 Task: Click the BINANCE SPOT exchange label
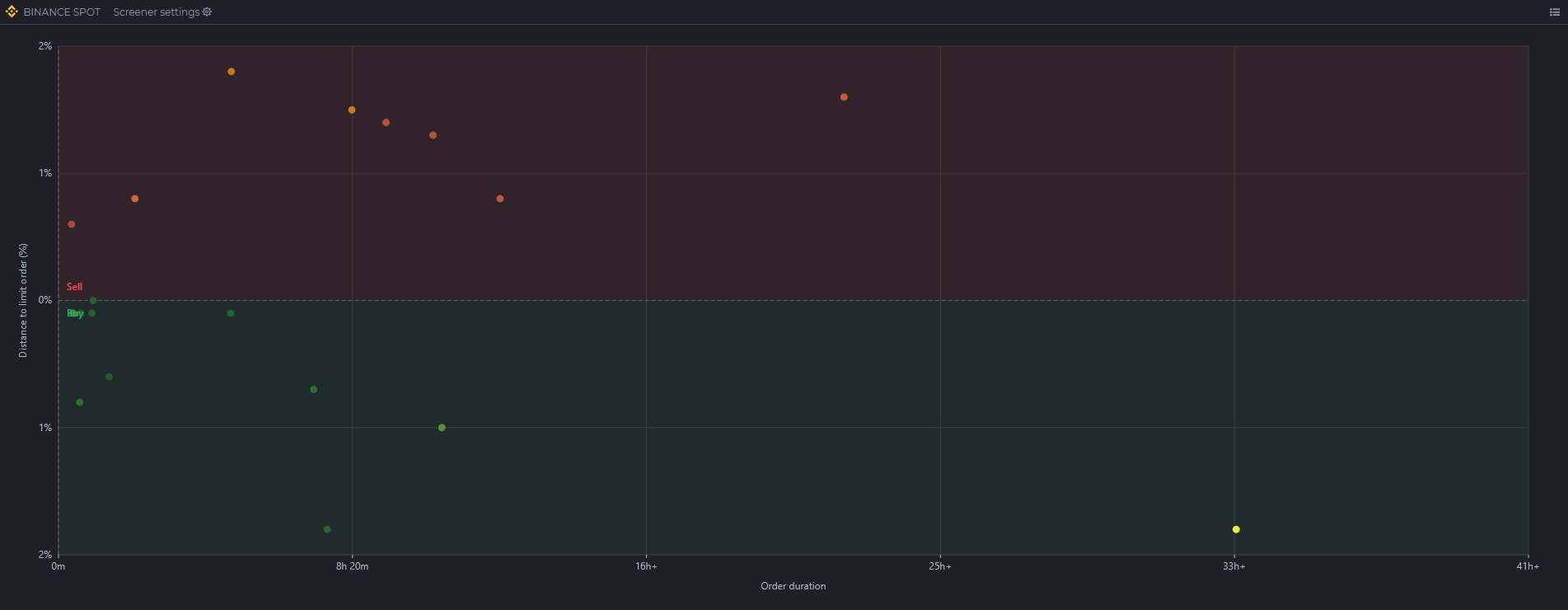pyautogui.click(x=62, y=12)
